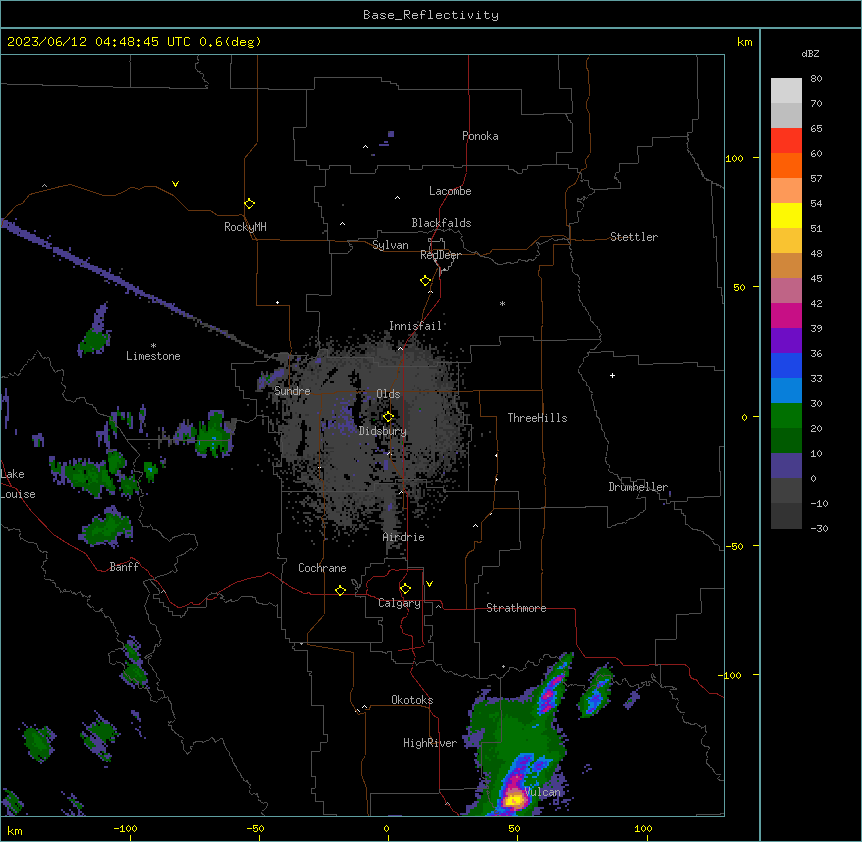
Task: Click the light gray 80 dBZ legend swatch
Action: click(786, 90)
